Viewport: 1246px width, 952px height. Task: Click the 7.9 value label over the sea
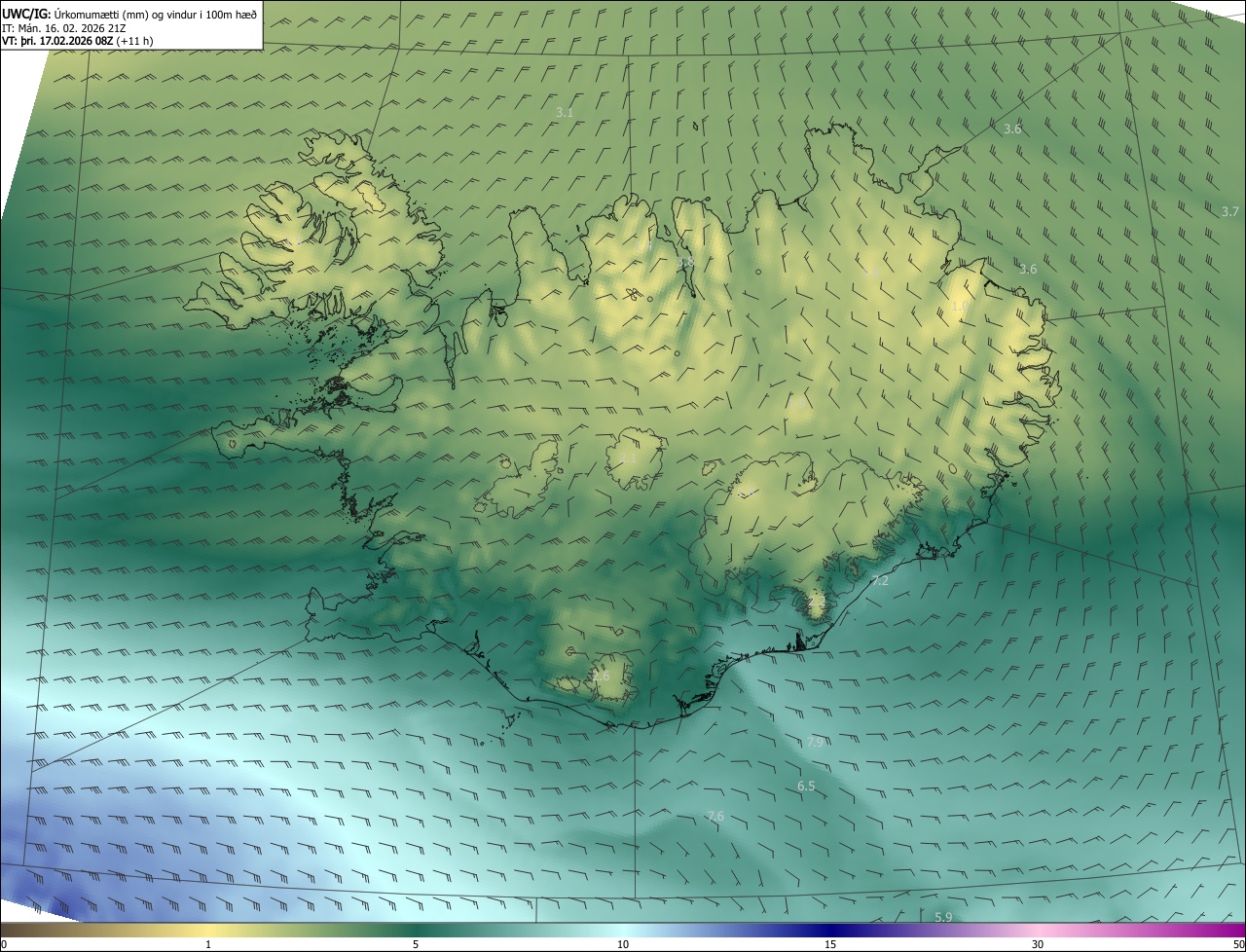point(816,743)
